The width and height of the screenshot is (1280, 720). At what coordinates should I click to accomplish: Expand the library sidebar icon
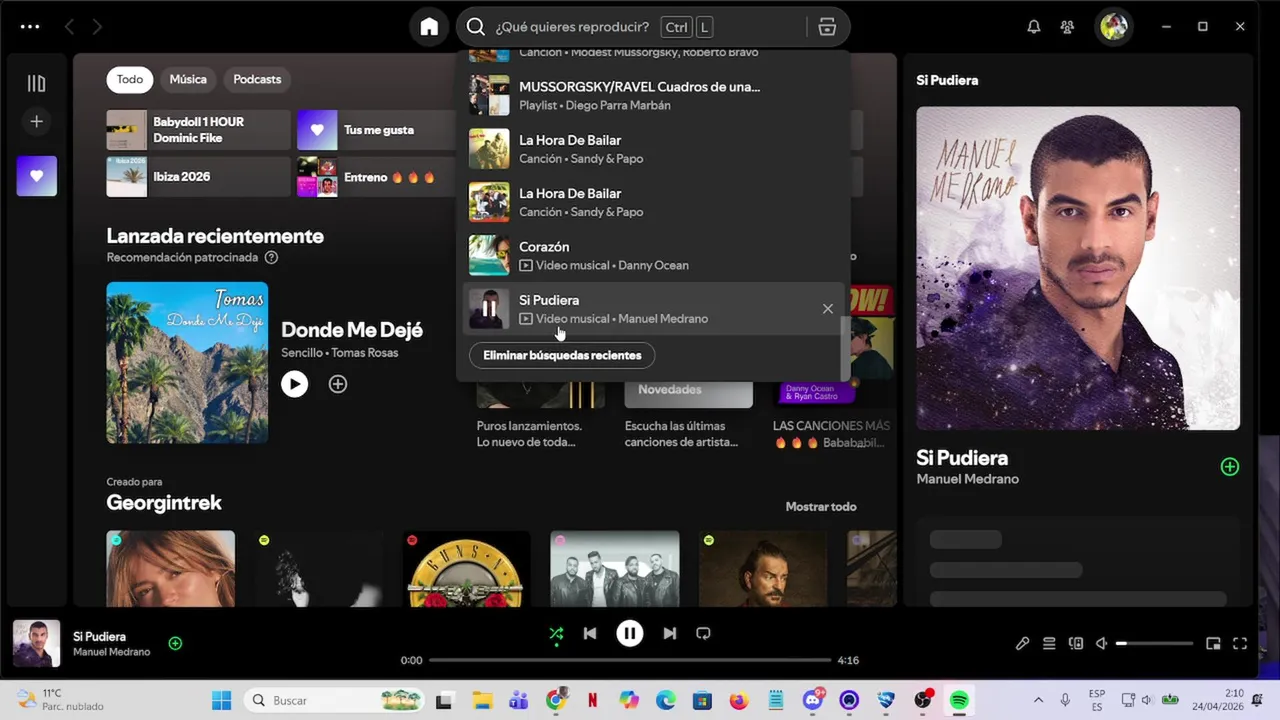(x=36, y=83)
